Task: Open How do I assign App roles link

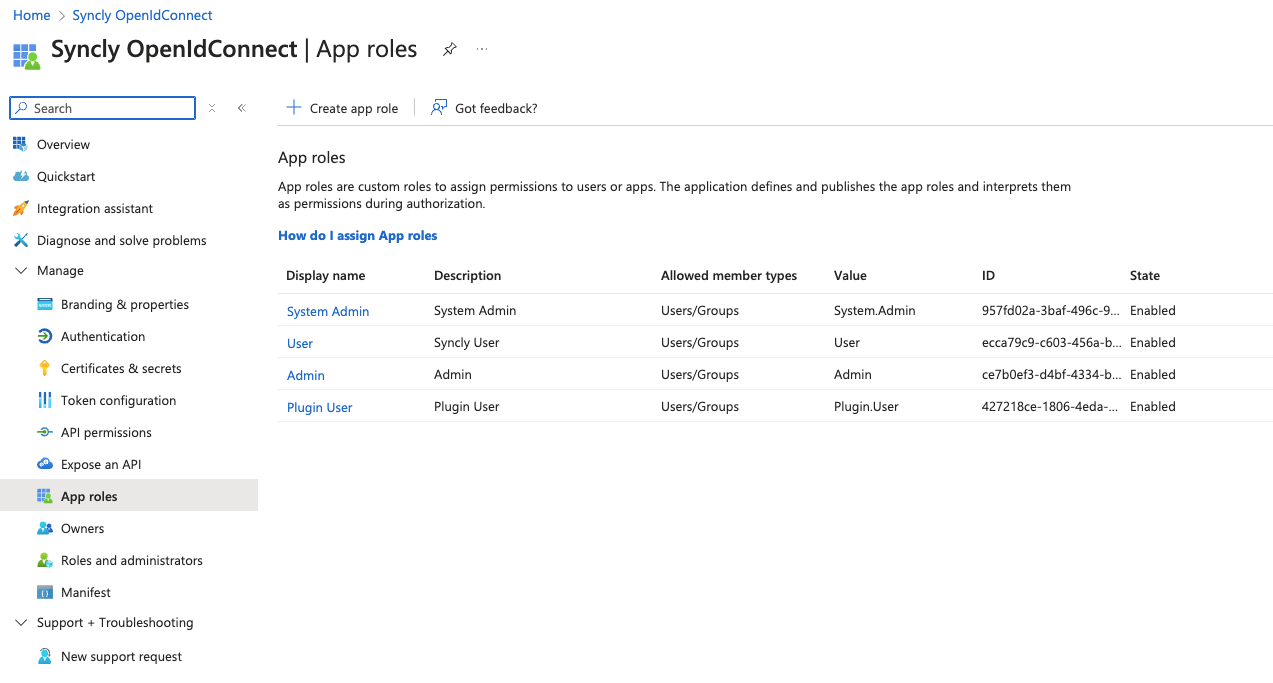Action: (358, 235)
